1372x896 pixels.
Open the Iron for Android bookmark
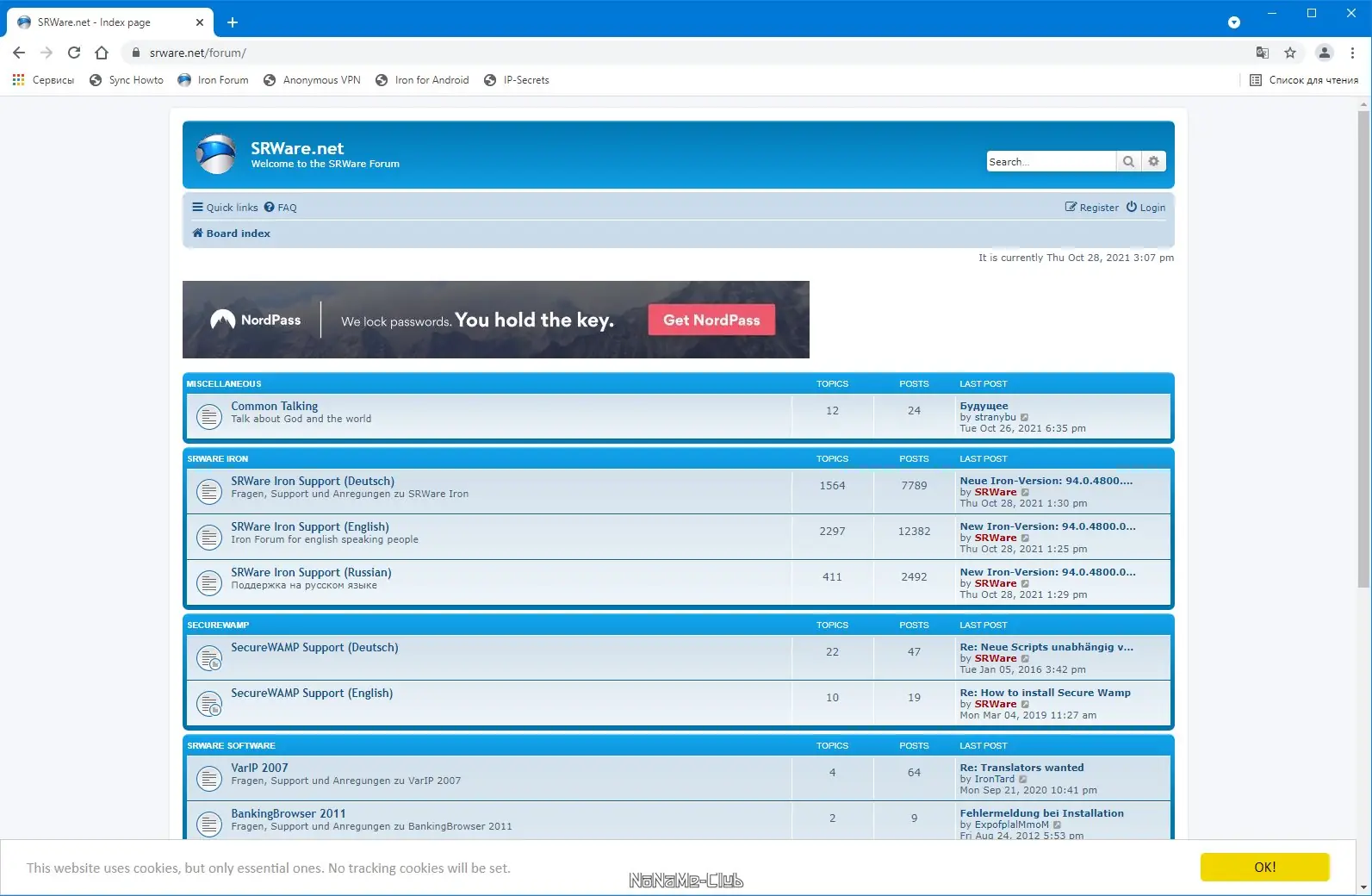pos(422,80)
